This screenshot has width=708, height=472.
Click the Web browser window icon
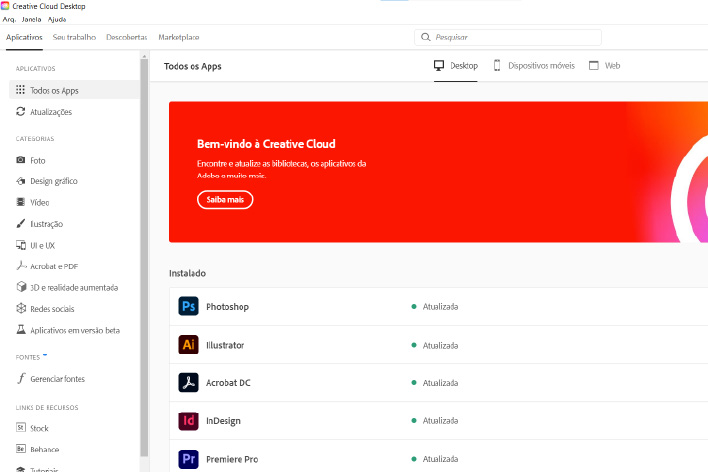click(x=594, y=65)
